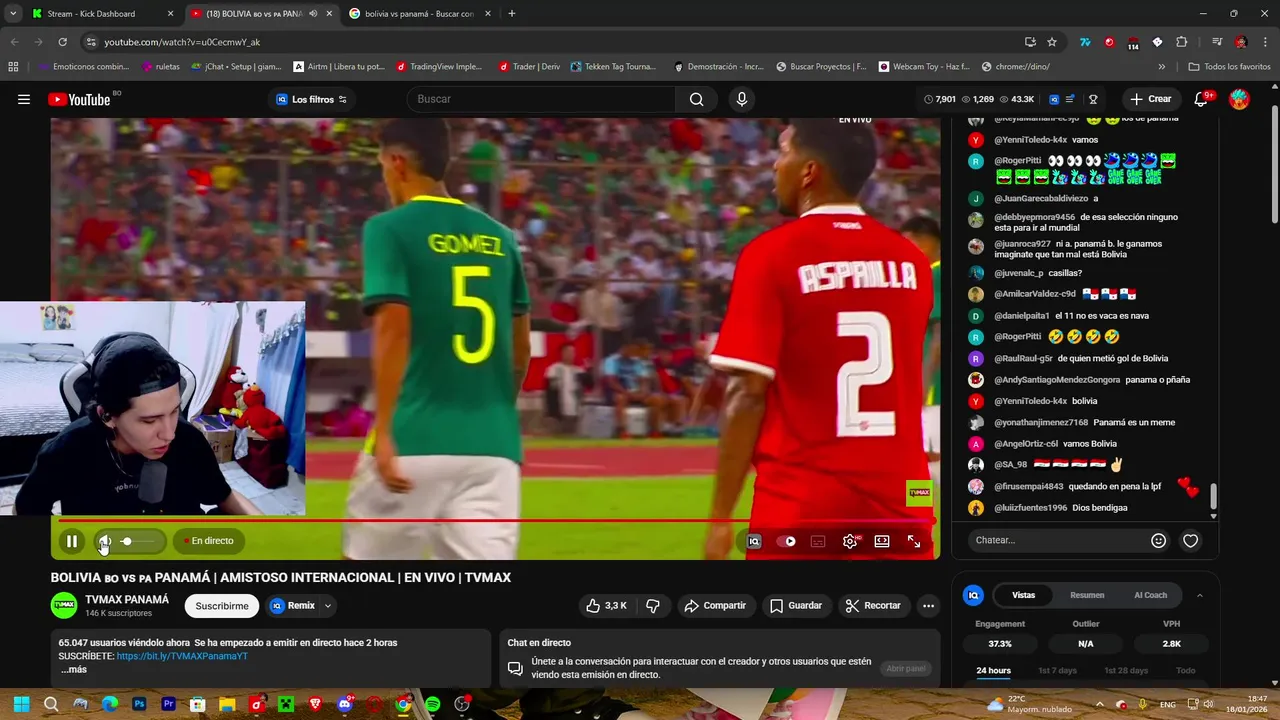Open the YouTube account avatar menu
Image resolution: width=1280 pixels, height=720 pixels.
(1239, 99)
